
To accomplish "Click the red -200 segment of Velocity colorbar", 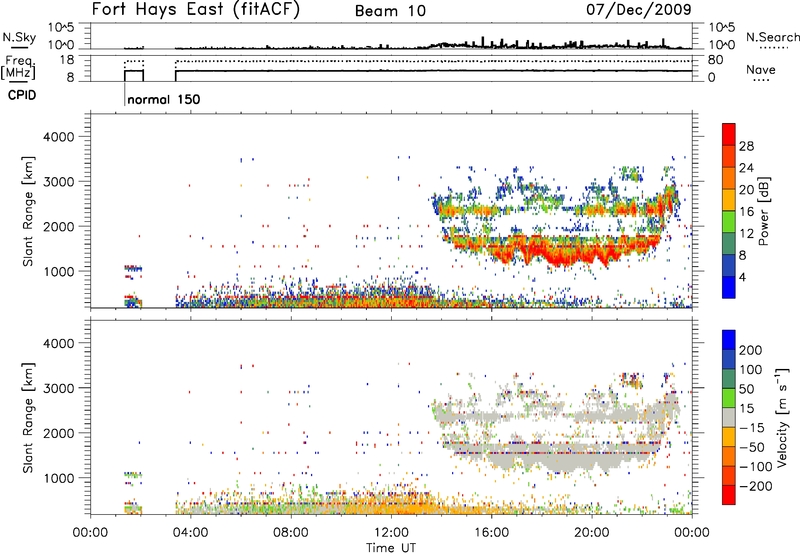I will click(x=729, y=495).
